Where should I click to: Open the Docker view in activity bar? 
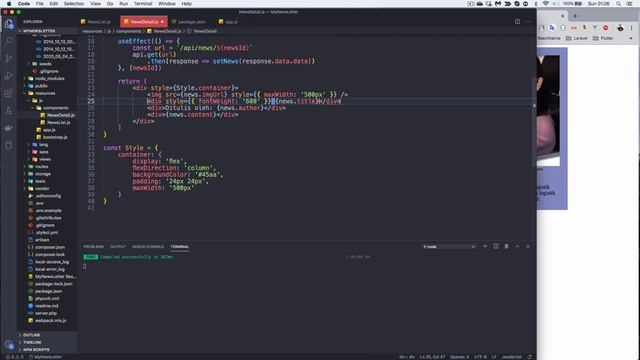tap(9, 128)
